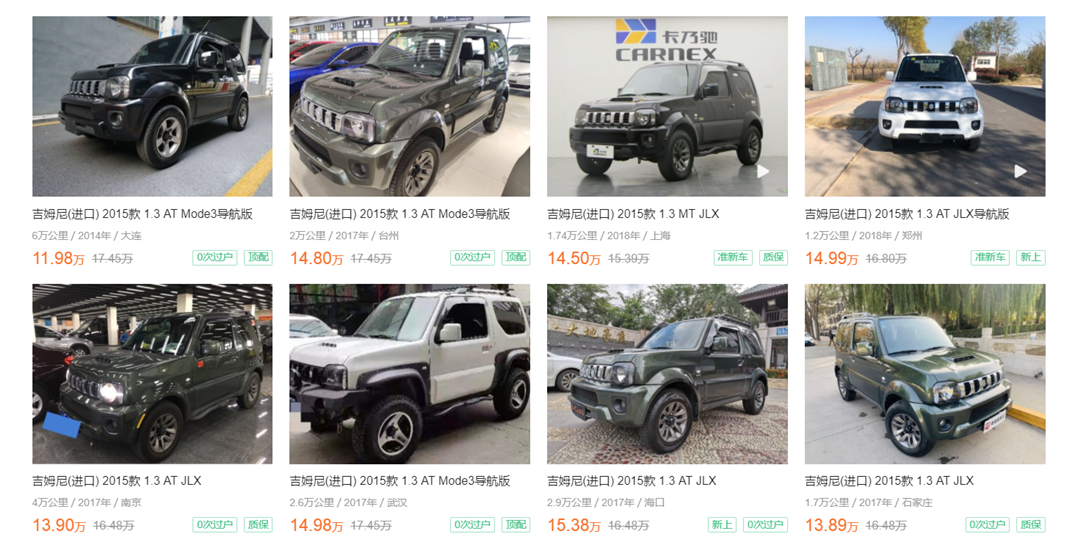The width and height of the screenshot is (1080, 547).
Task: Click the 质保 tag on the Nanjing listing
Action: pyautogui.click(x=258, y=525)
